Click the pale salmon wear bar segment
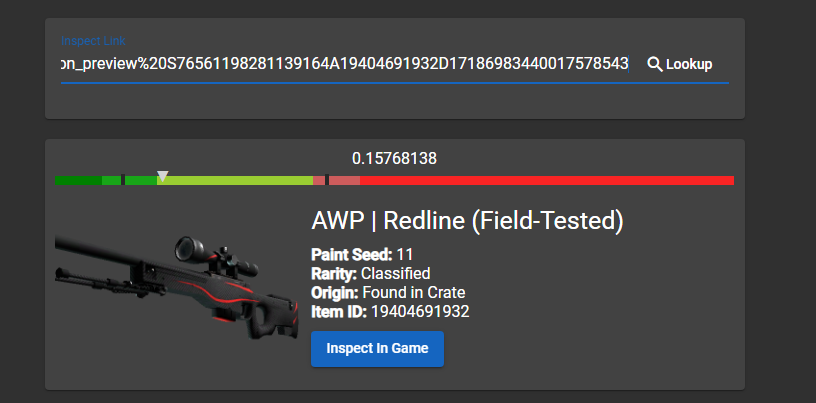Viewport: 816px width, 403px height. tap(344, 181)
